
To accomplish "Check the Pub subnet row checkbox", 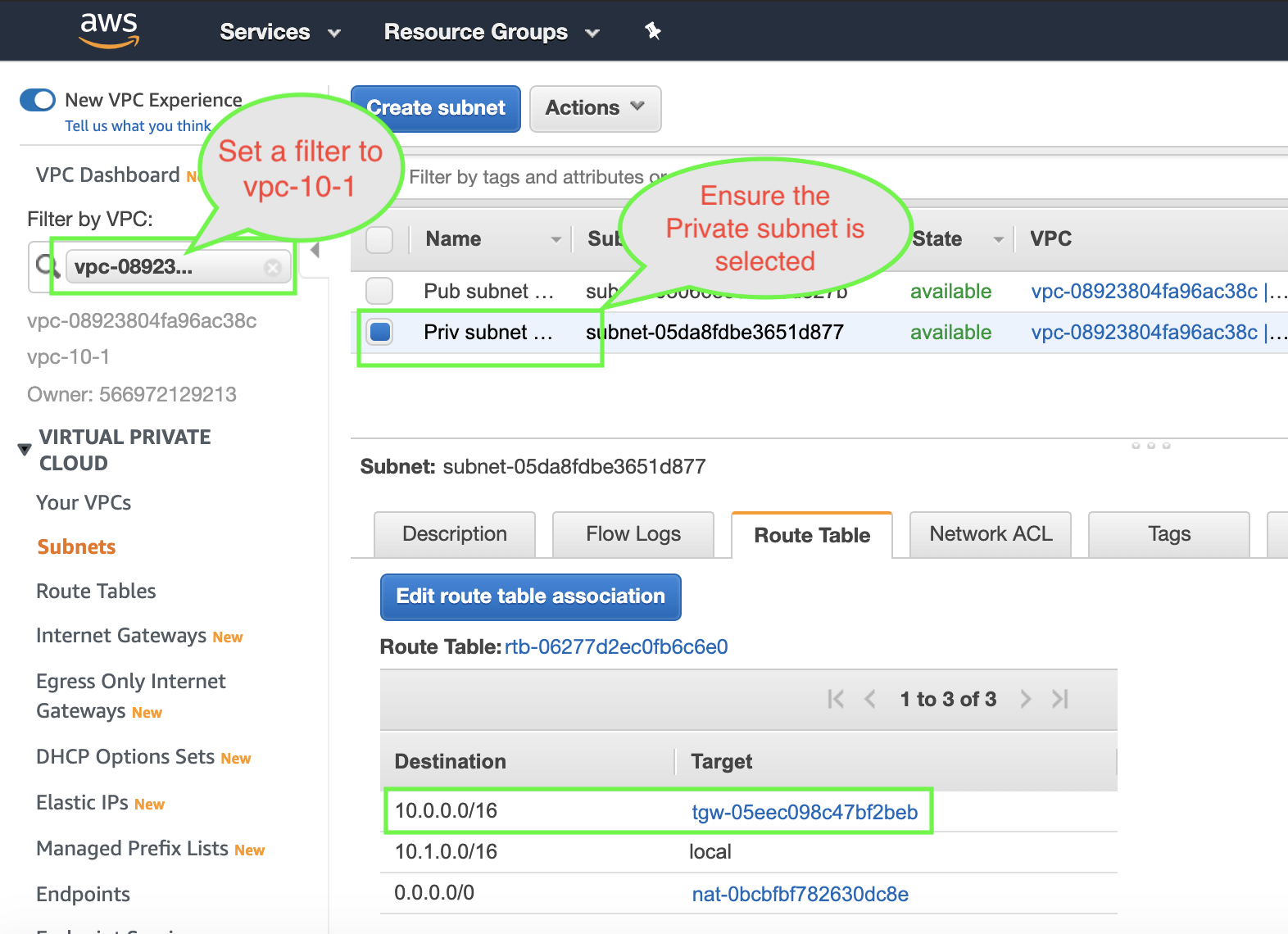I will pyautogui.click(x=379, y=291).
